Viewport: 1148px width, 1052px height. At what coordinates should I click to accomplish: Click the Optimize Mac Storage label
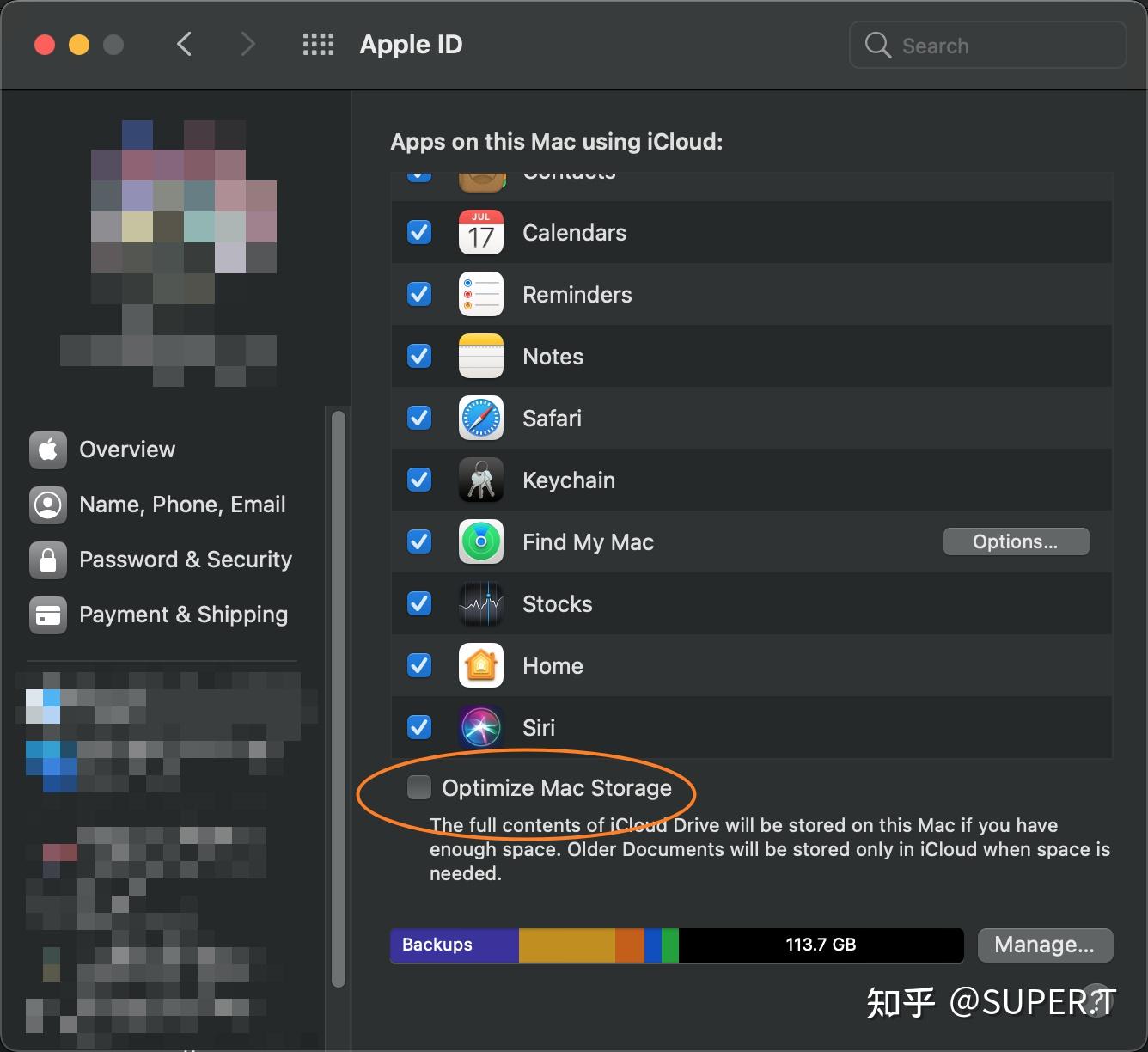pyautogui.click(x=557, y=788)
